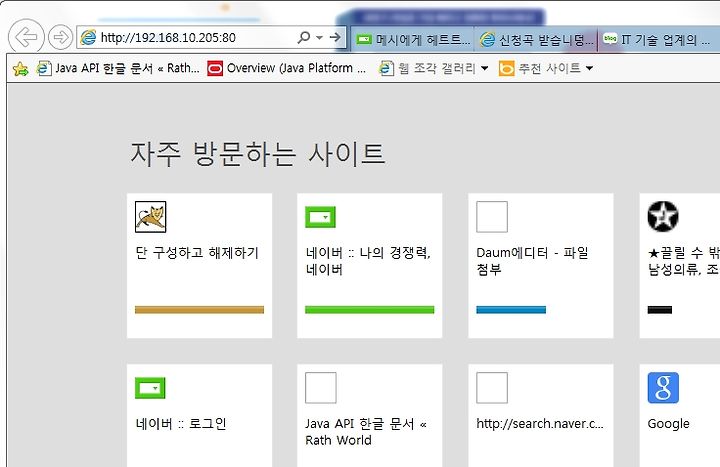720x467 pixels.
Task: Open the 단 구성하고 해제하기 site tile
Action: [199, 265]
